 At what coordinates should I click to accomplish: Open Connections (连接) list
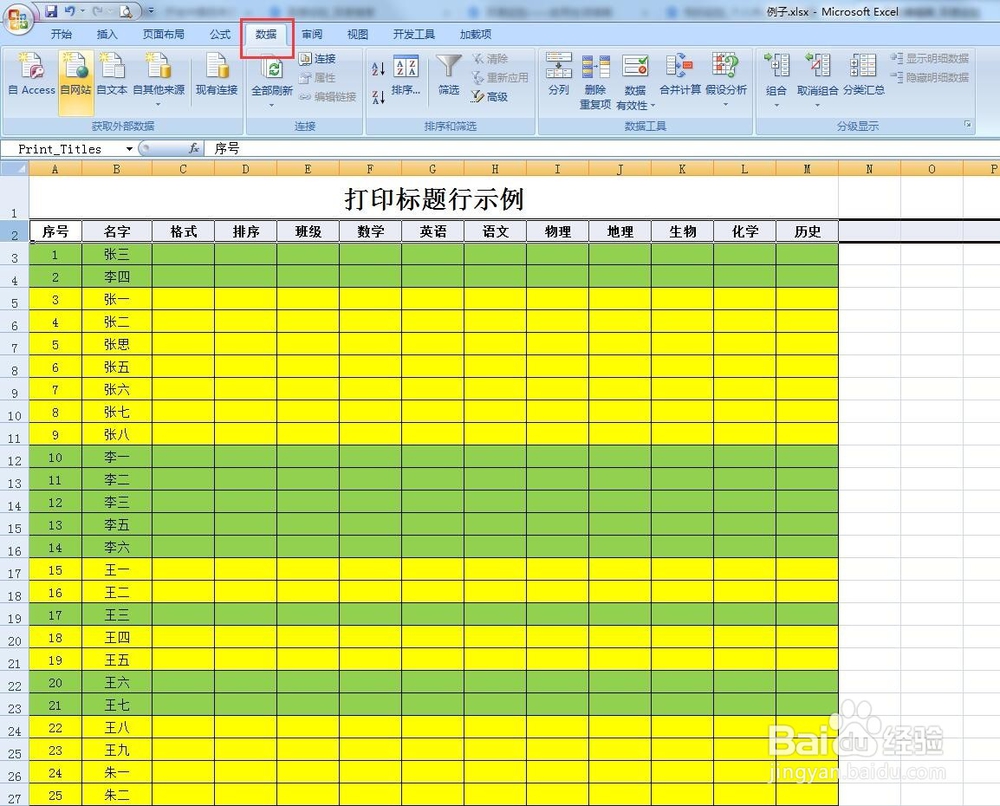(318, 59)
